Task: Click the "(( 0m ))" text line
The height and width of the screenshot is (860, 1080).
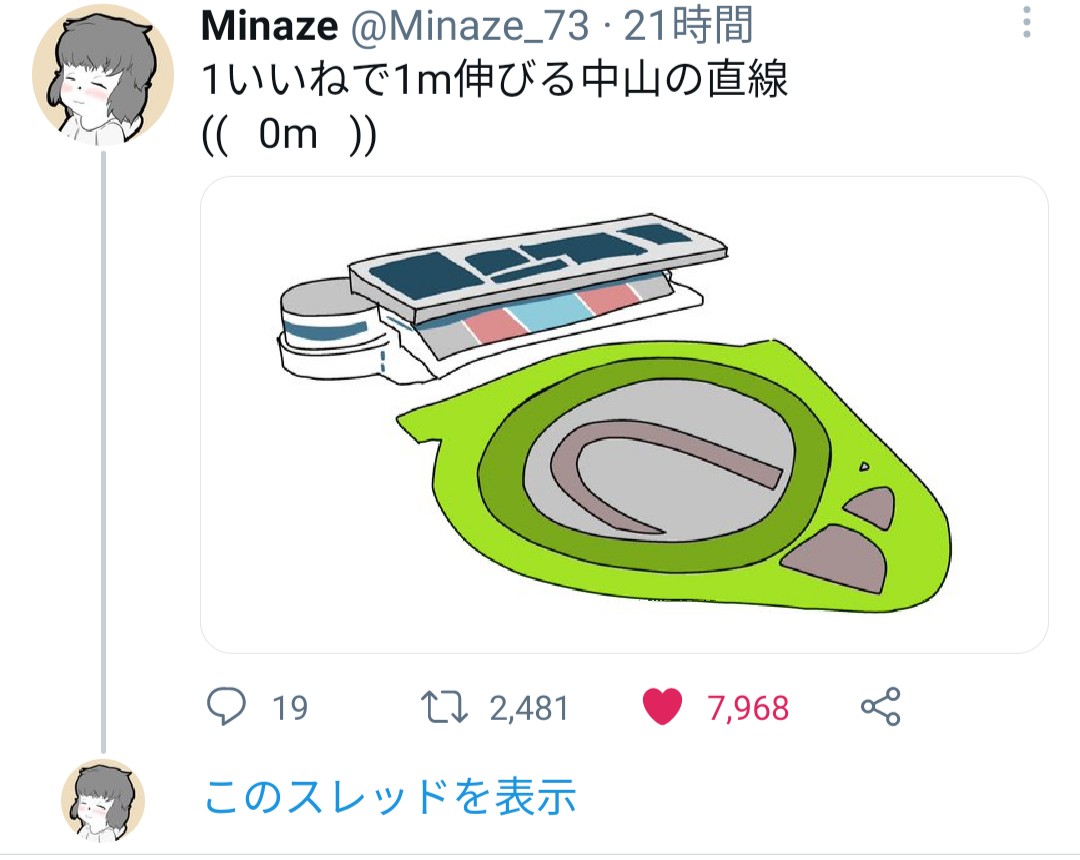Action: pyautogui.click(x=290, y=133)
